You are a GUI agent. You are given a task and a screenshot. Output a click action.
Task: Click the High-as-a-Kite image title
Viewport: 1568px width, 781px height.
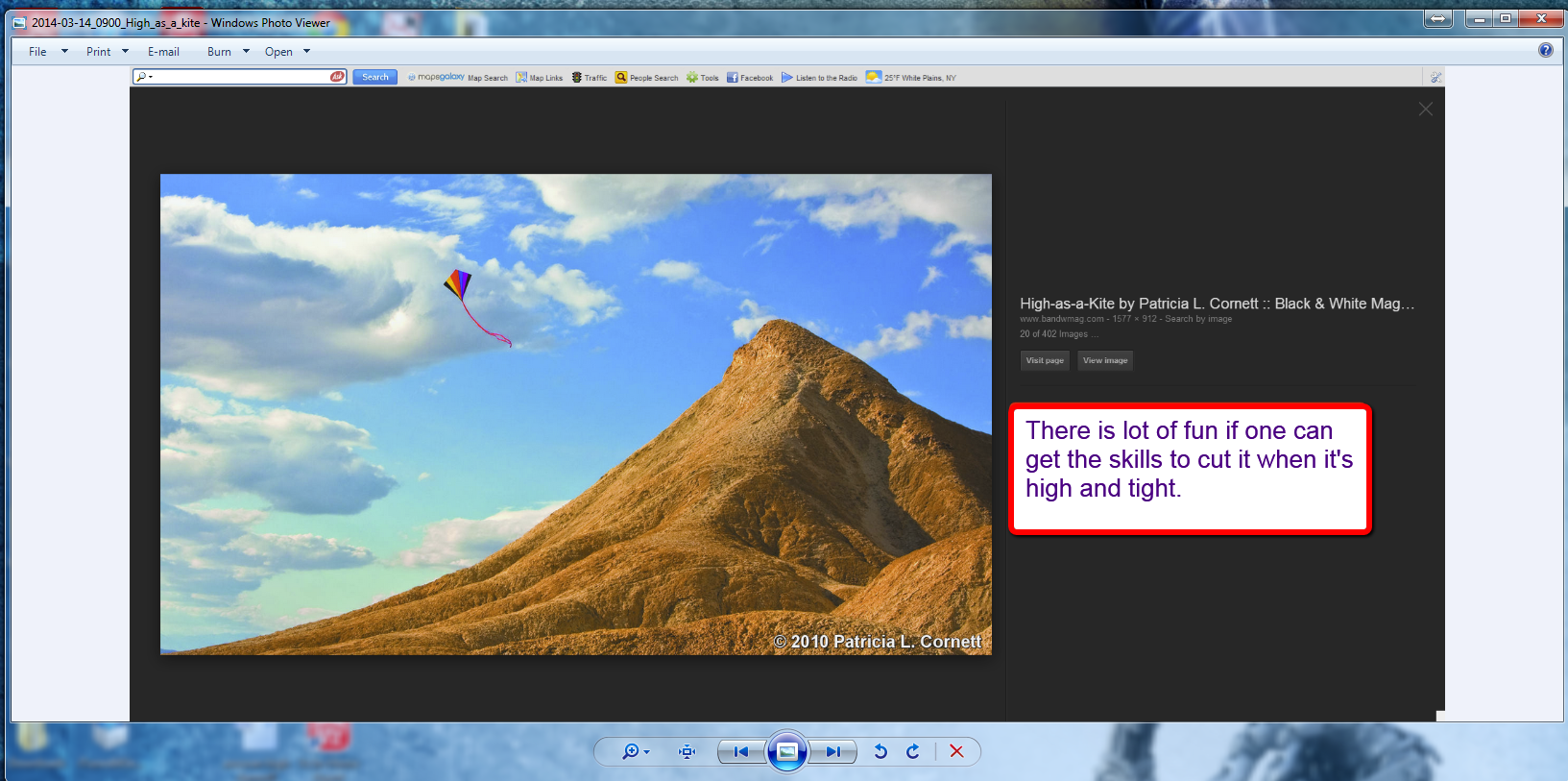pyautogui.click(x=1217, y=304)
